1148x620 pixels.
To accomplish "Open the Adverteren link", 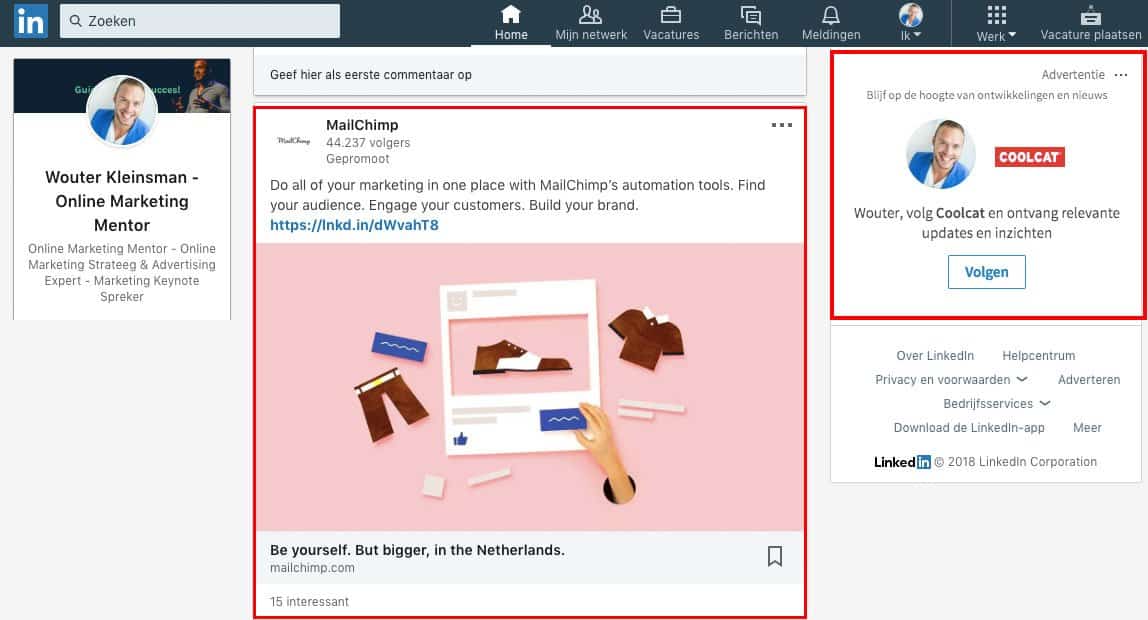I will coord(1089,380).
